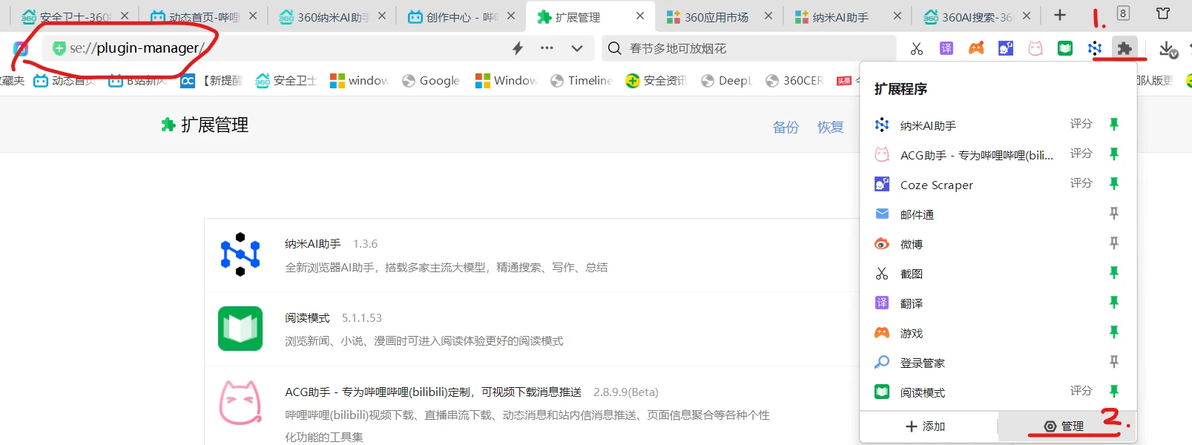Click 评分 next to Coze Scraper

[x=1081, y=183]
